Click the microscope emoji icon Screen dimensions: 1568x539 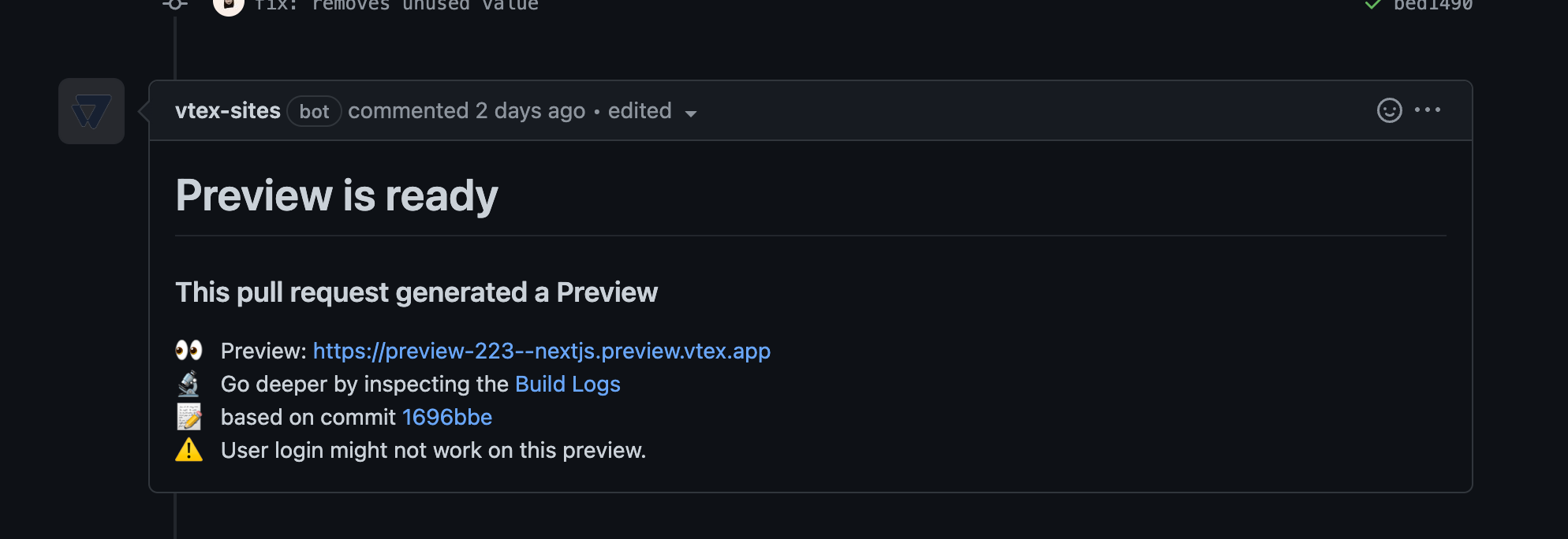pyautogui.click(x=189, y=384)
